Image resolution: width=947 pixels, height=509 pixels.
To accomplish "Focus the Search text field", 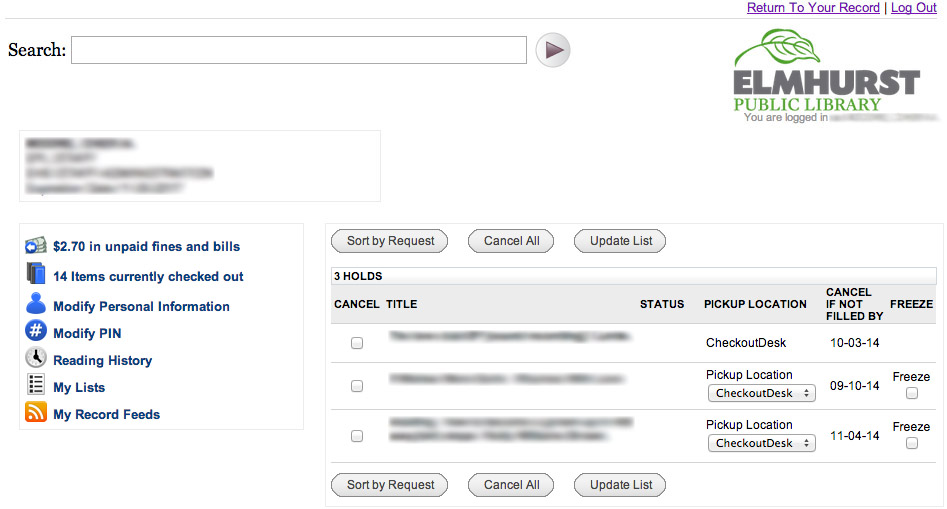I will click(299, 50).
